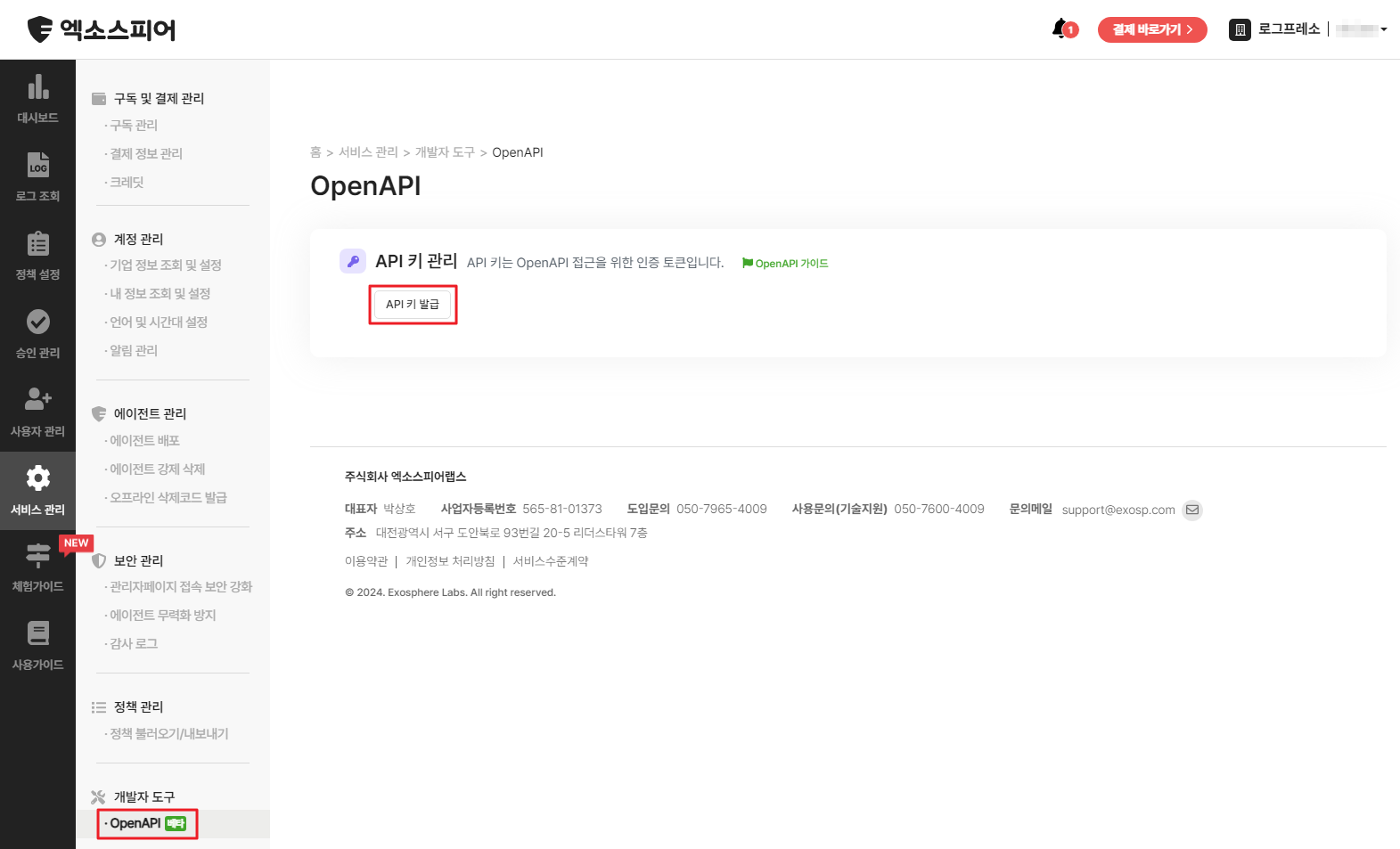Click the 주식회사 엑소스피어랩스 footer text
Screen dimensions: 1400x849
tap(405, 477)
